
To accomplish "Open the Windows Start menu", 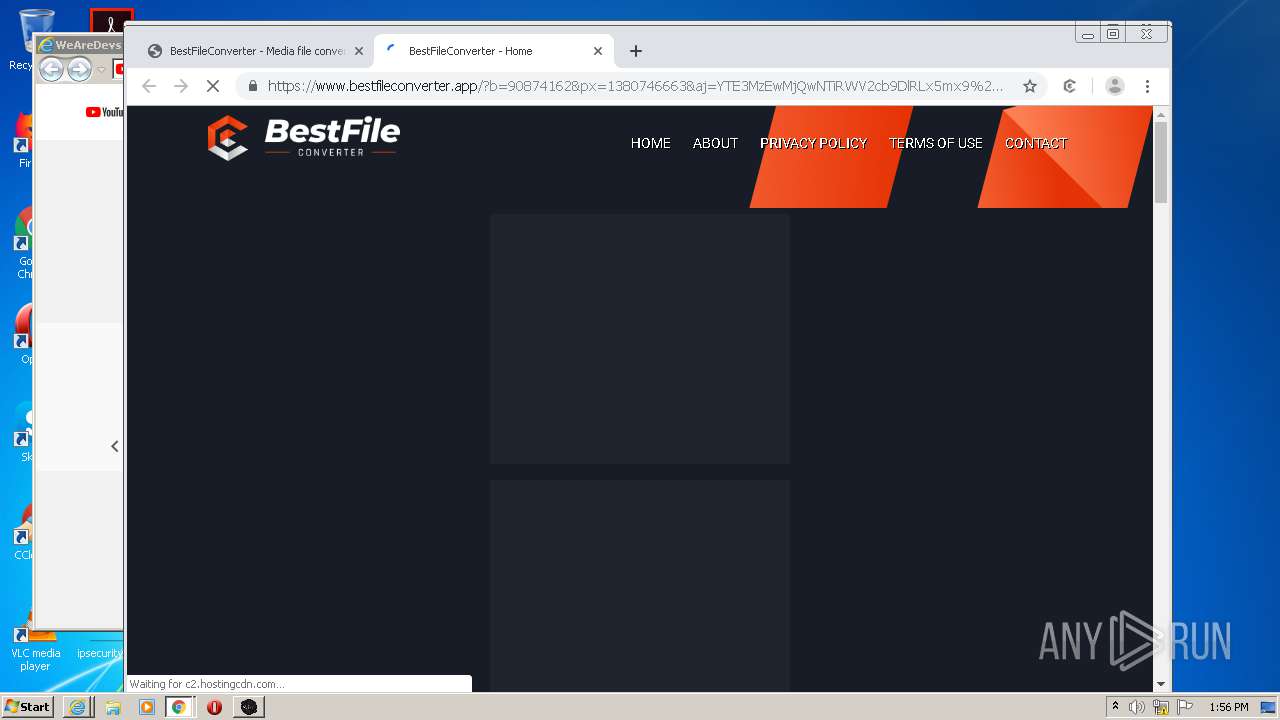I will pyautogui.click(x=28, y=706).
